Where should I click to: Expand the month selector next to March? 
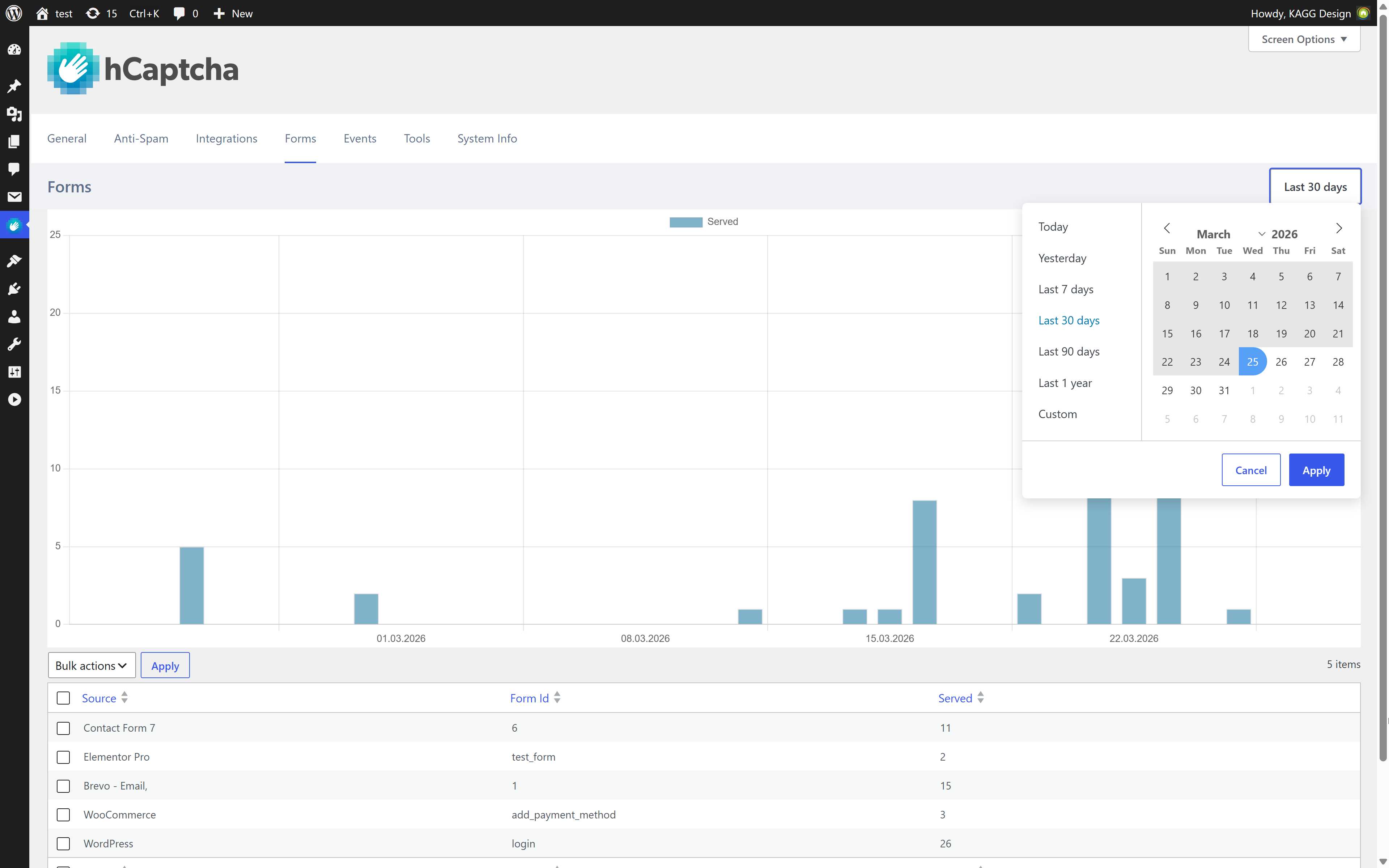click(x=1262, y=234)
